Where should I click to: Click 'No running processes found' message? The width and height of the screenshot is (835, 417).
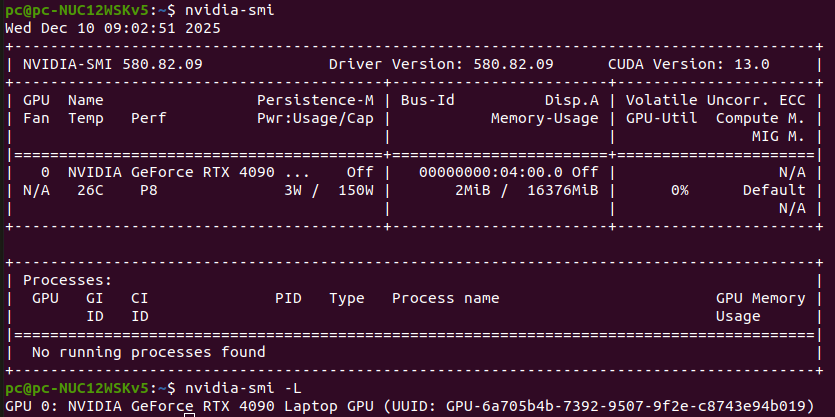tap(149, 352)
